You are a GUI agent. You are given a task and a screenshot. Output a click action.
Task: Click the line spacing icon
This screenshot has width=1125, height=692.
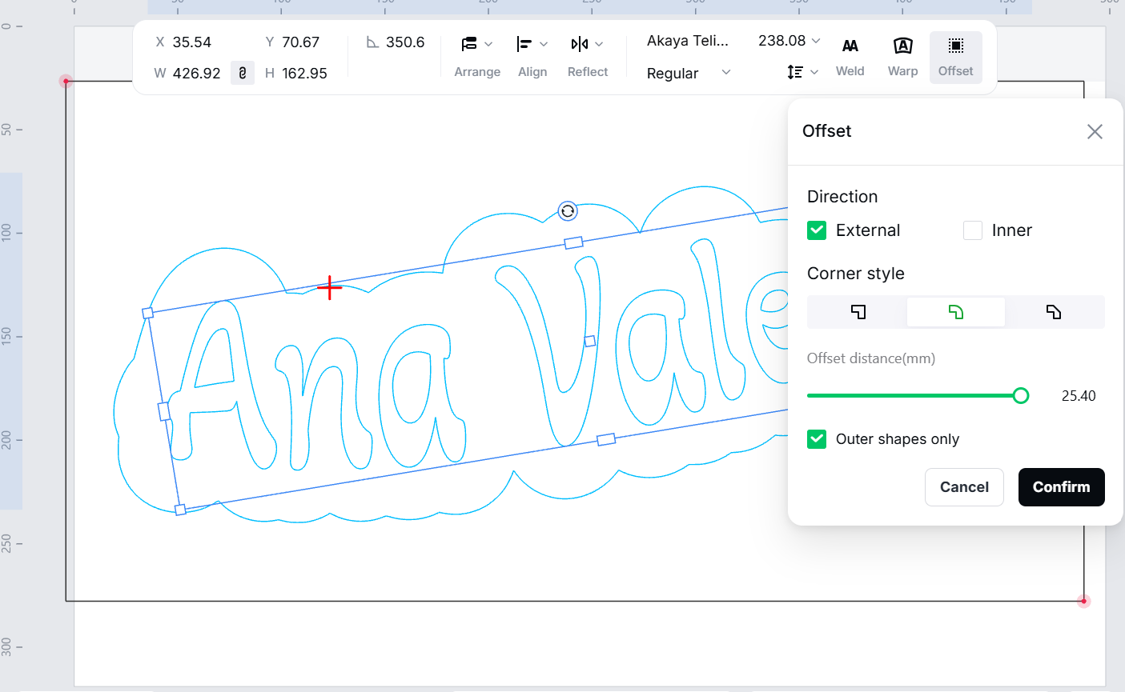coord(795,72)
